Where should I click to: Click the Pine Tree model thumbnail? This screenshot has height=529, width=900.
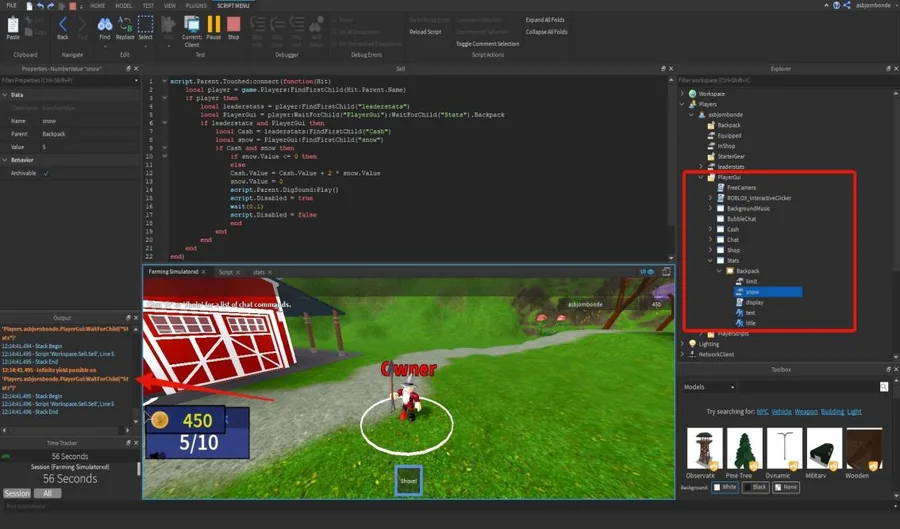744,449
